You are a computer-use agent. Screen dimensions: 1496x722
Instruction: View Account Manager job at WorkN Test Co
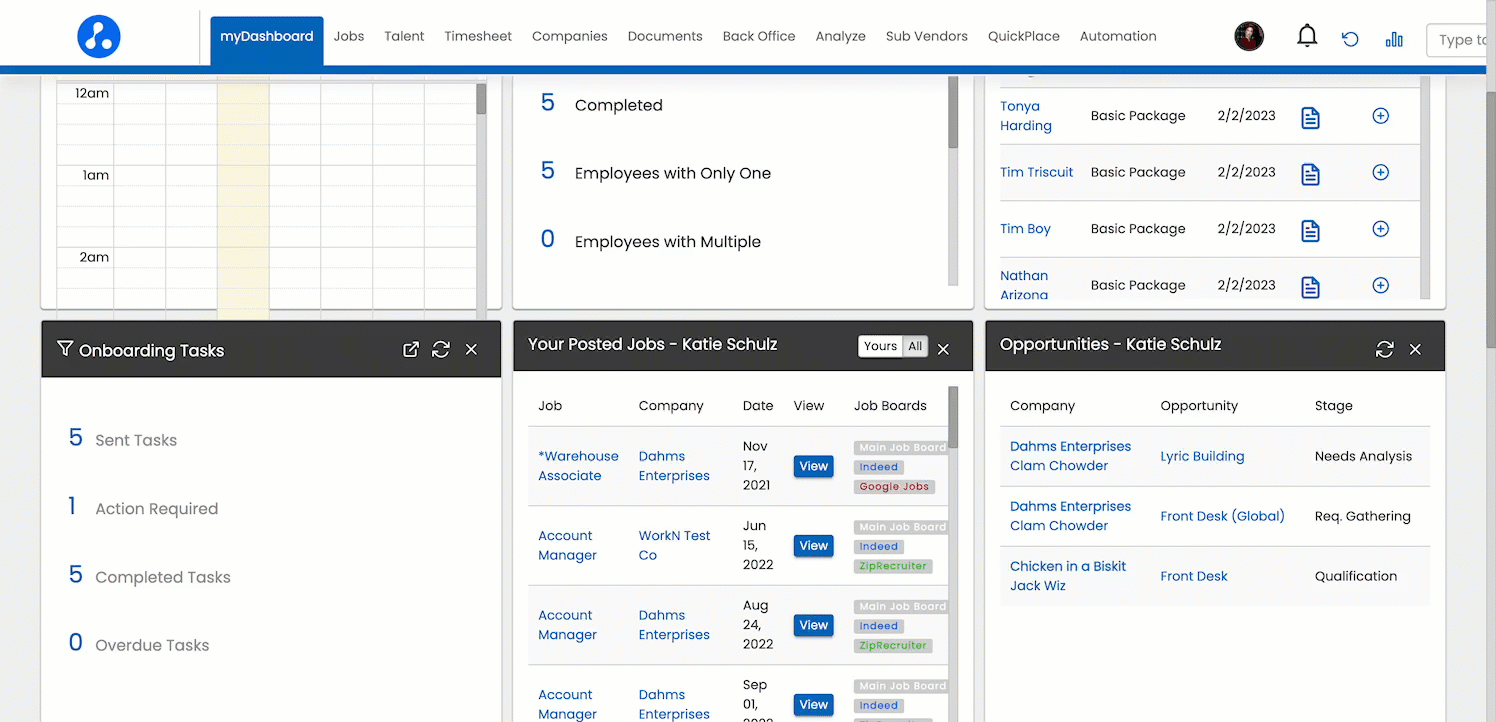(813, 546)
